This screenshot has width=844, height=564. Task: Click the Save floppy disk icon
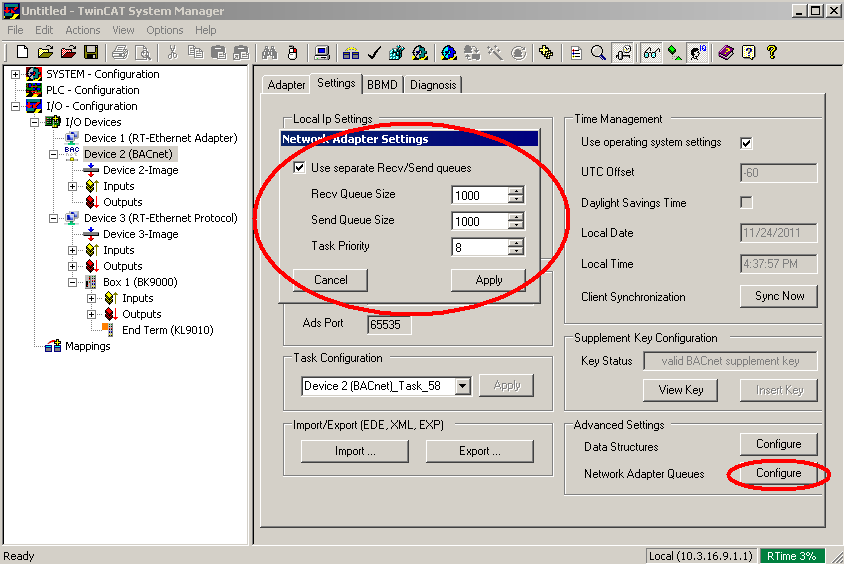pos(91,52)
